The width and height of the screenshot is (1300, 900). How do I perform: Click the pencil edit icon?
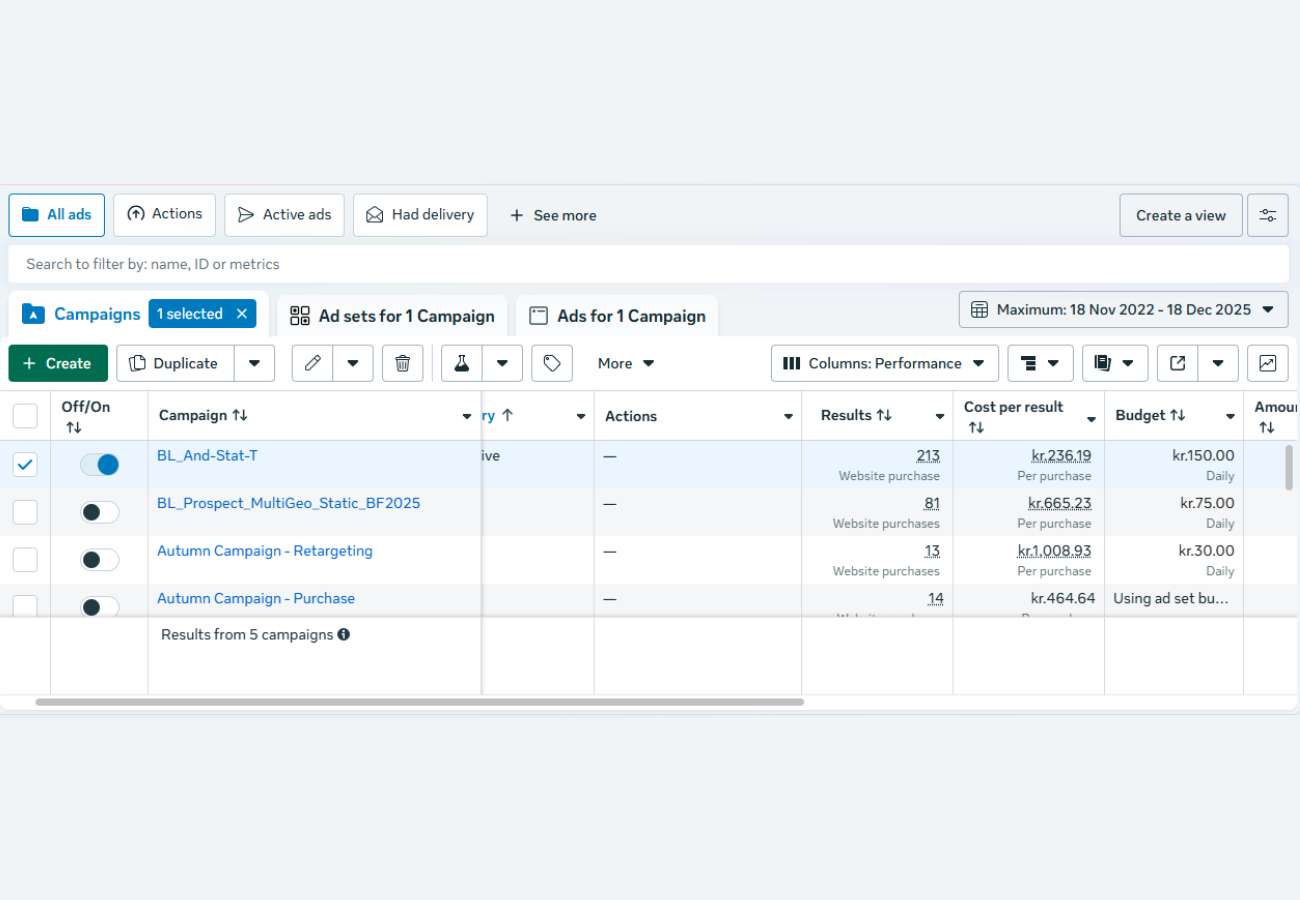pyautogui.click(x=313, y=363)
